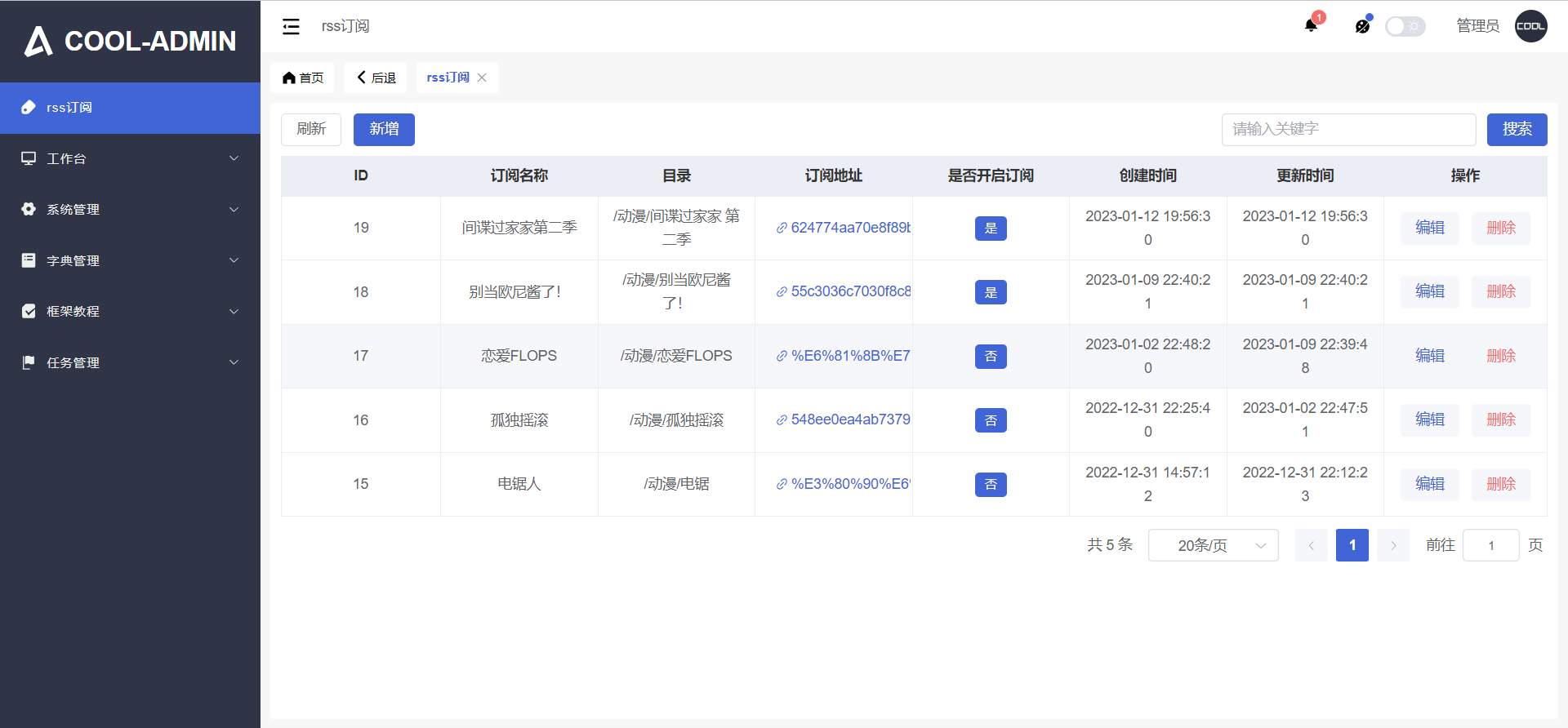1568x728 pixels.
Task: Click the 订阅名称 column header
Action: [519, 175]
